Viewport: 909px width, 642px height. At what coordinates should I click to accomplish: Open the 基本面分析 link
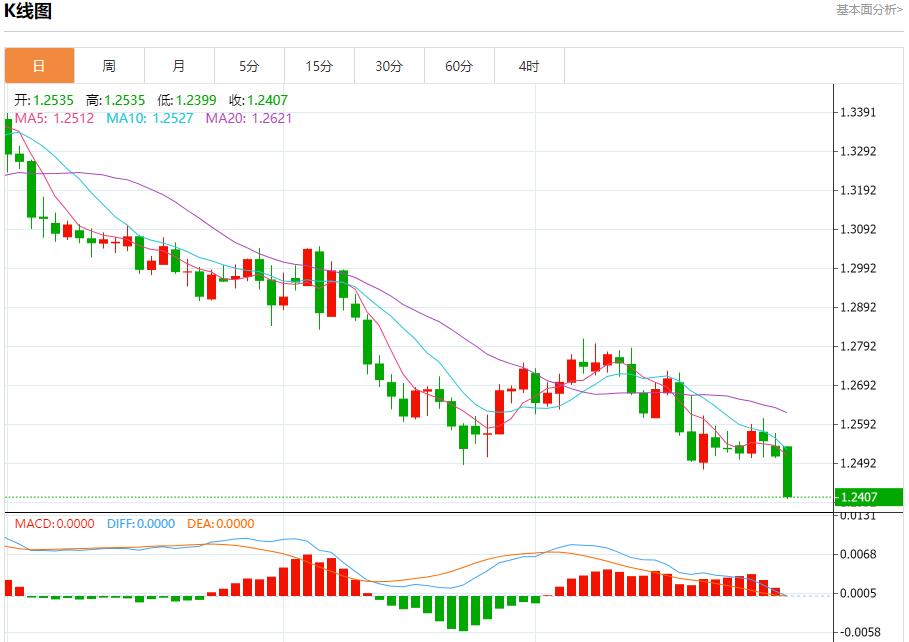[x=869, y=10]
